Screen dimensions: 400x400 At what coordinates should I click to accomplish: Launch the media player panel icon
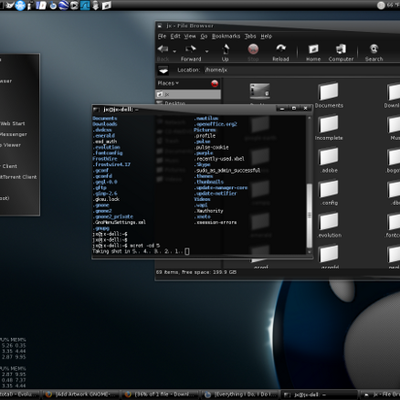click(x=74, y=5)
